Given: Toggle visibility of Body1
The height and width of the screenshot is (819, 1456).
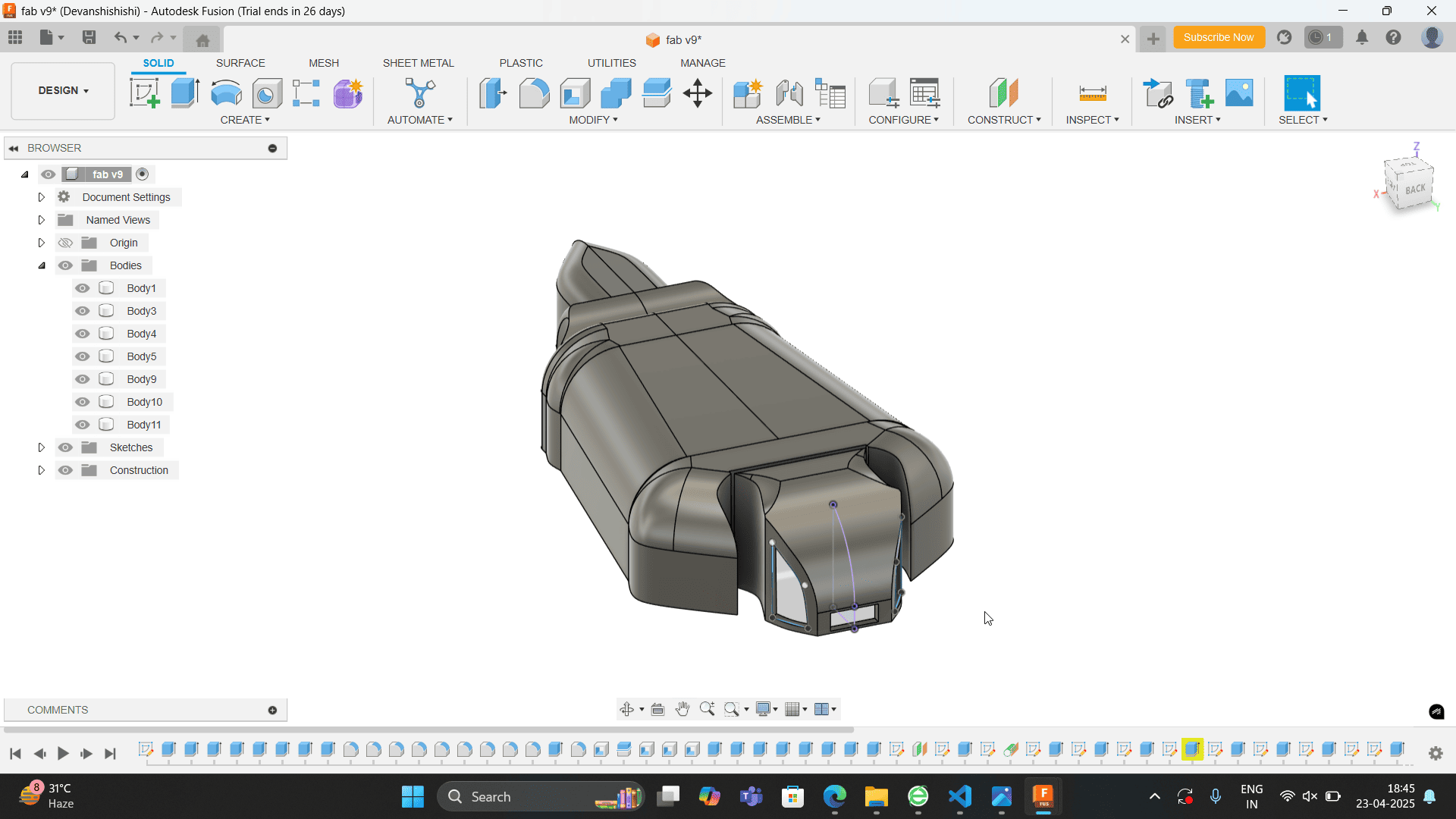Looking at the screenshot, I should coord(83,288).
